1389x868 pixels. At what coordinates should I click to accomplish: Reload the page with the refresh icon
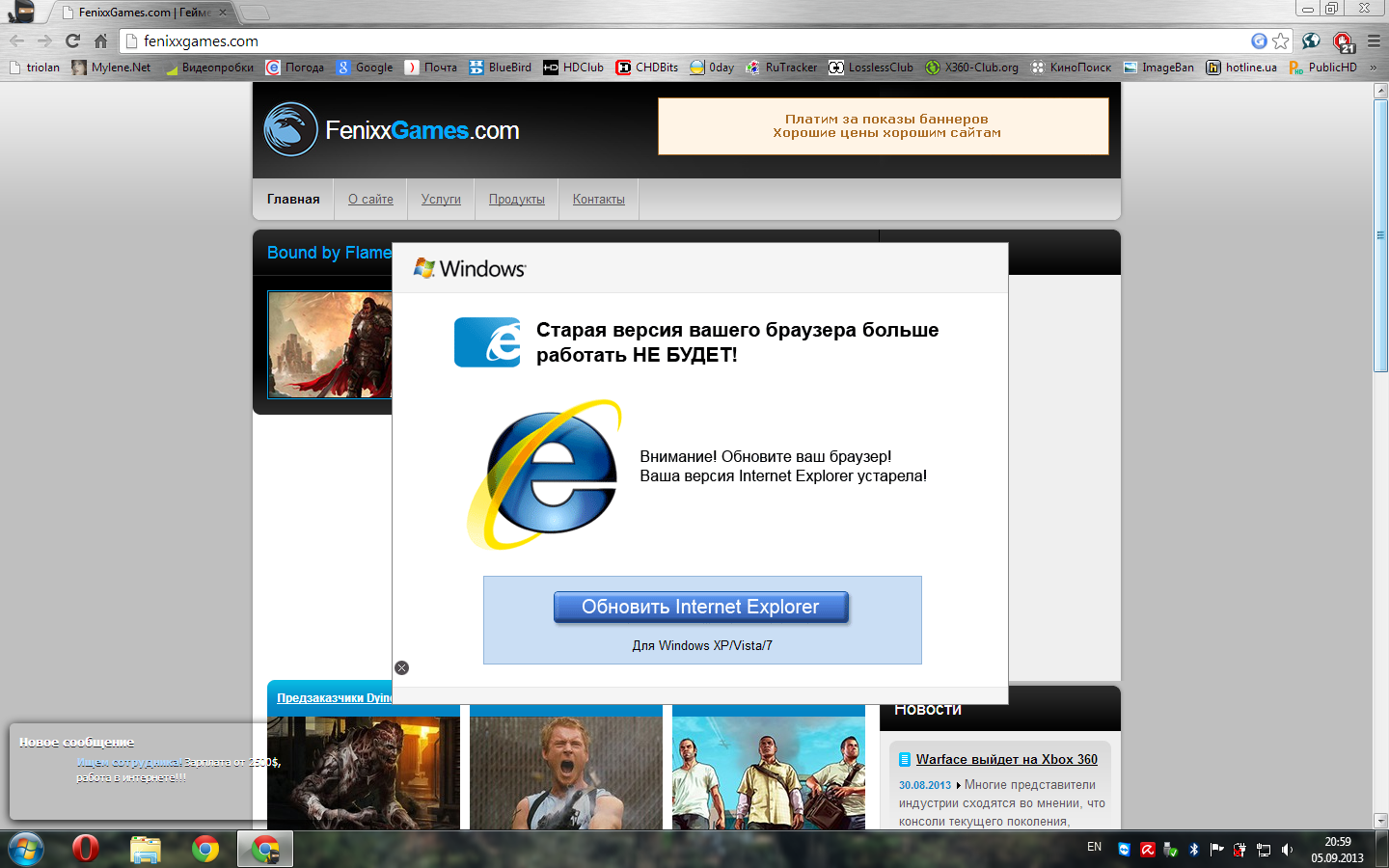pos(72,41)
